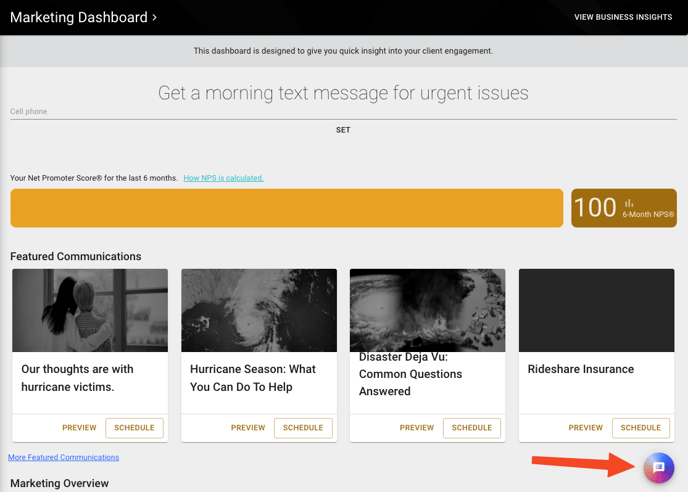Schedule the Rideshare Insurance communication
The width and height of the screenshot is (688, 492).
641,428
